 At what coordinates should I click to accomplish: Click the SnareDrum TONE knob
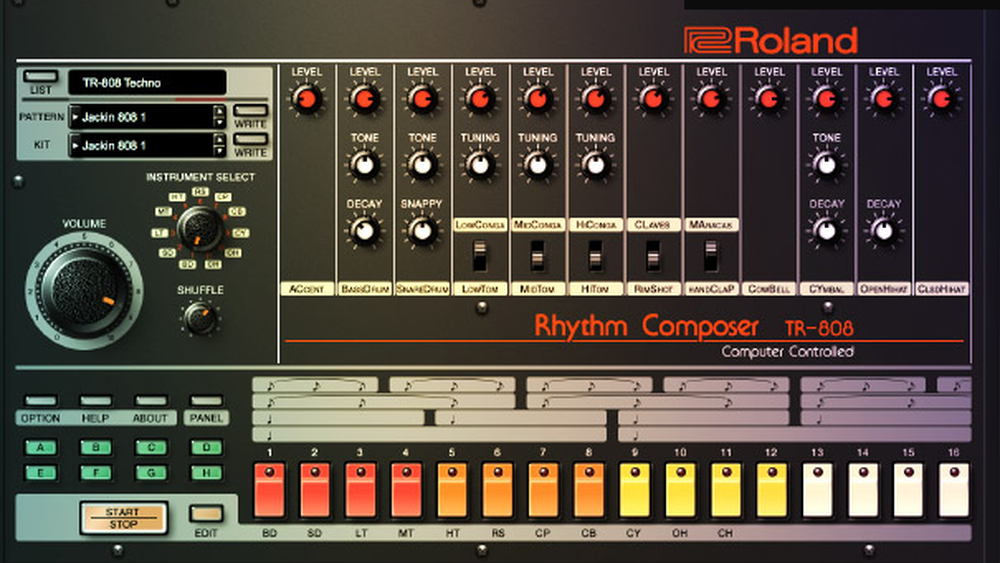tap(422, 165)
